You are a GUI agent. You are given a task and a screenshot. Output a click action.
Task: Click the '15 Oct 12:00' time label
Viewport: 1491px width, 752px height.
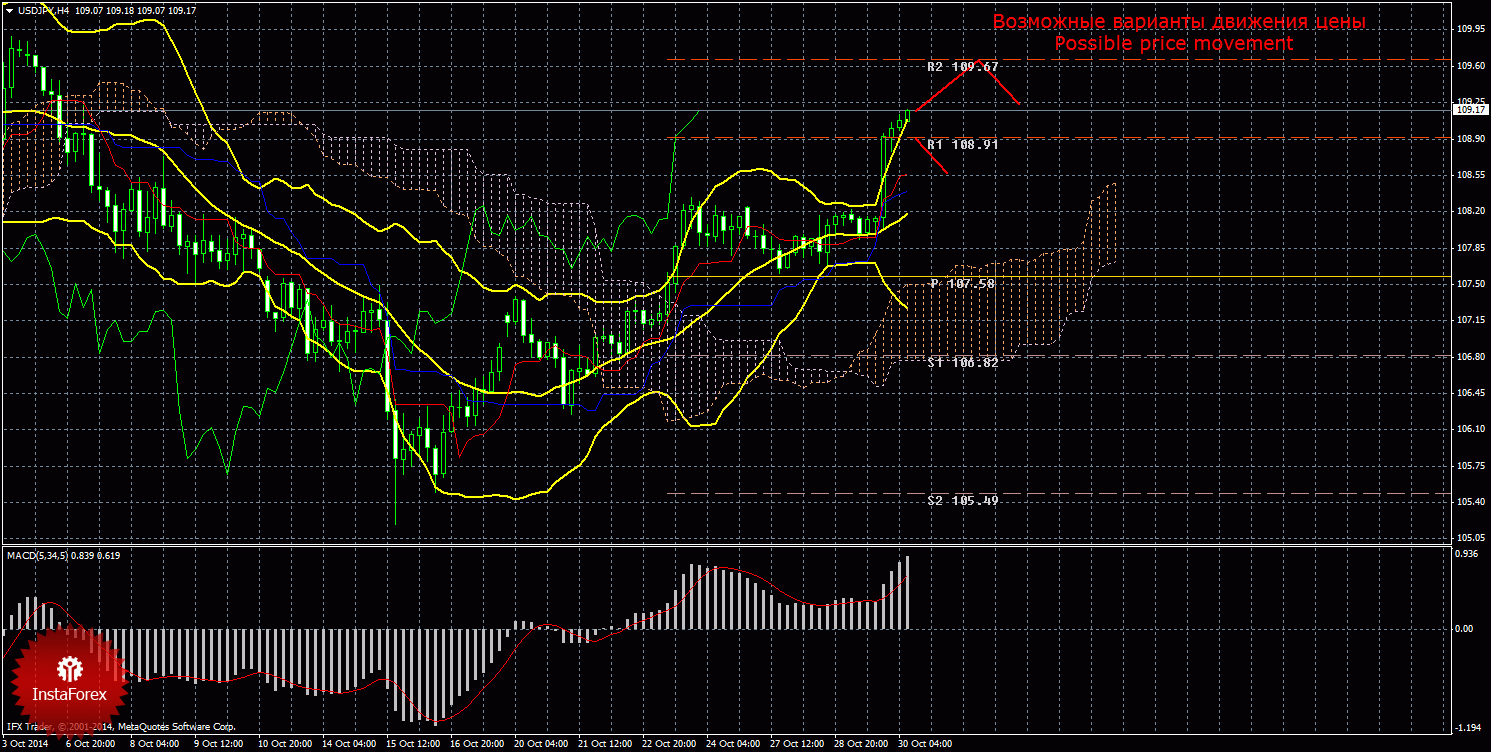click(413, 744)
